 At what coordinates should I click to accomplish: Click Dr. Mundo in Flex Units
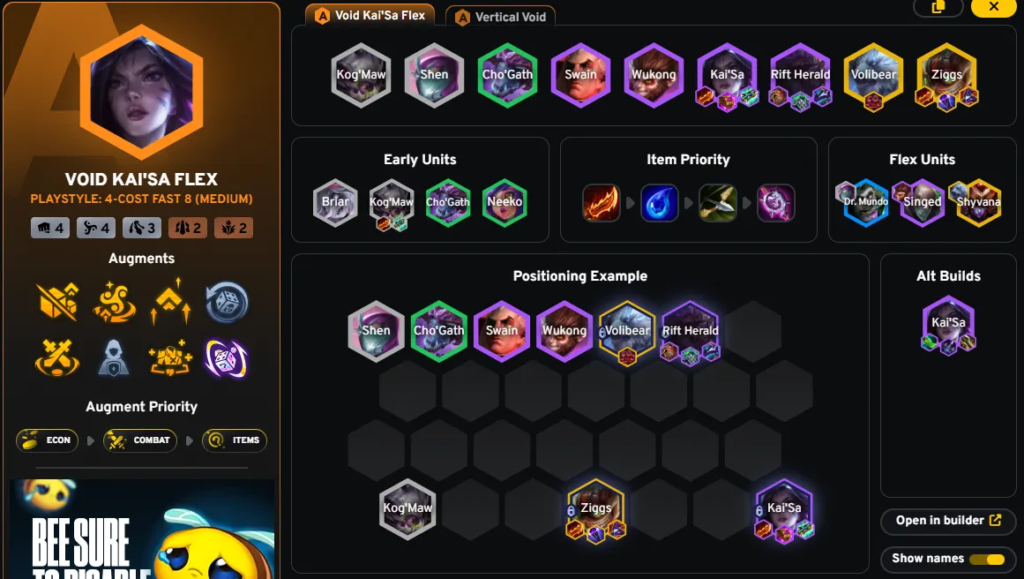865,202
